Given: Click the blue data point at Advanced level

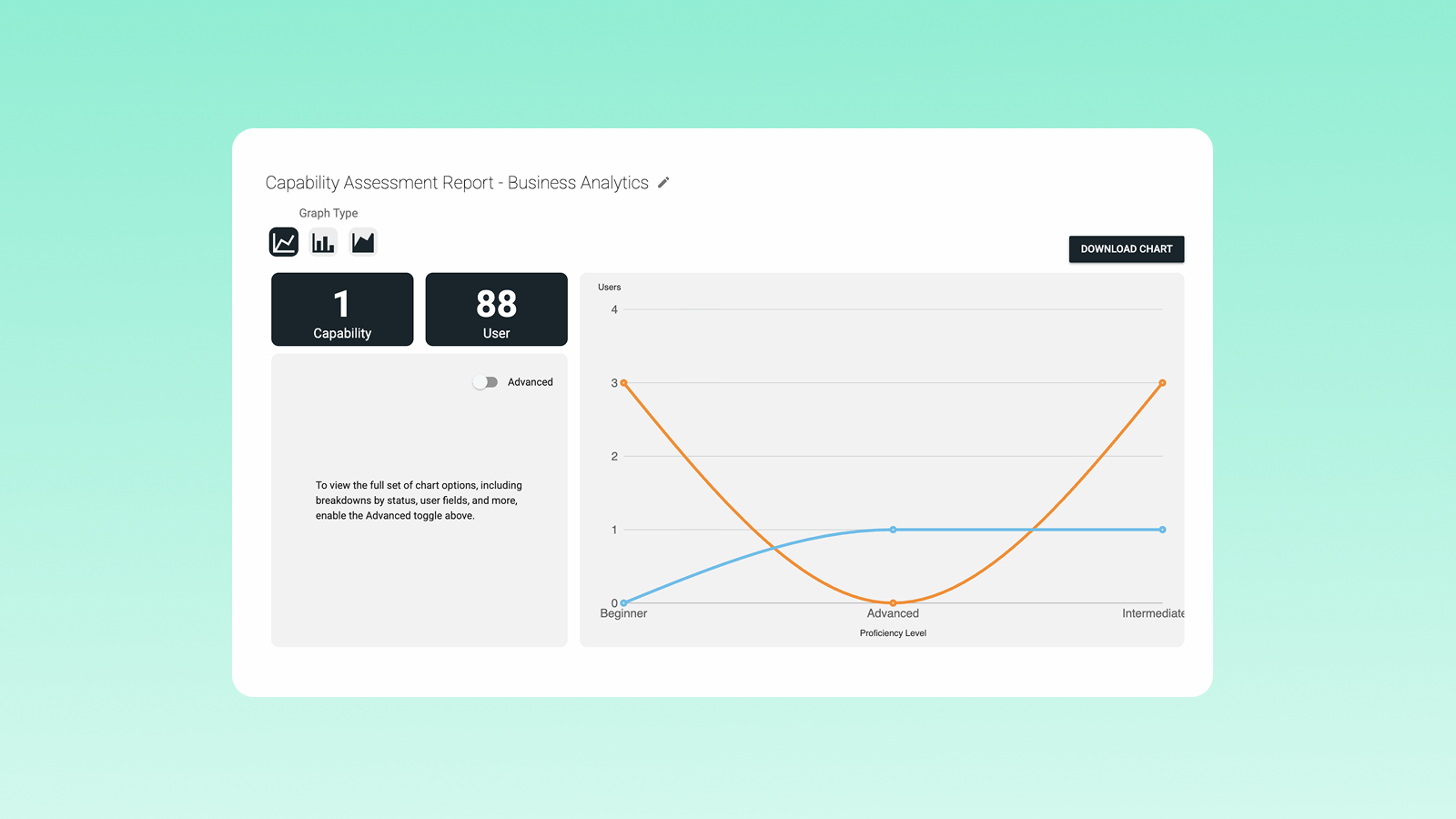Looking at the screenshot, I should [893, 530].
